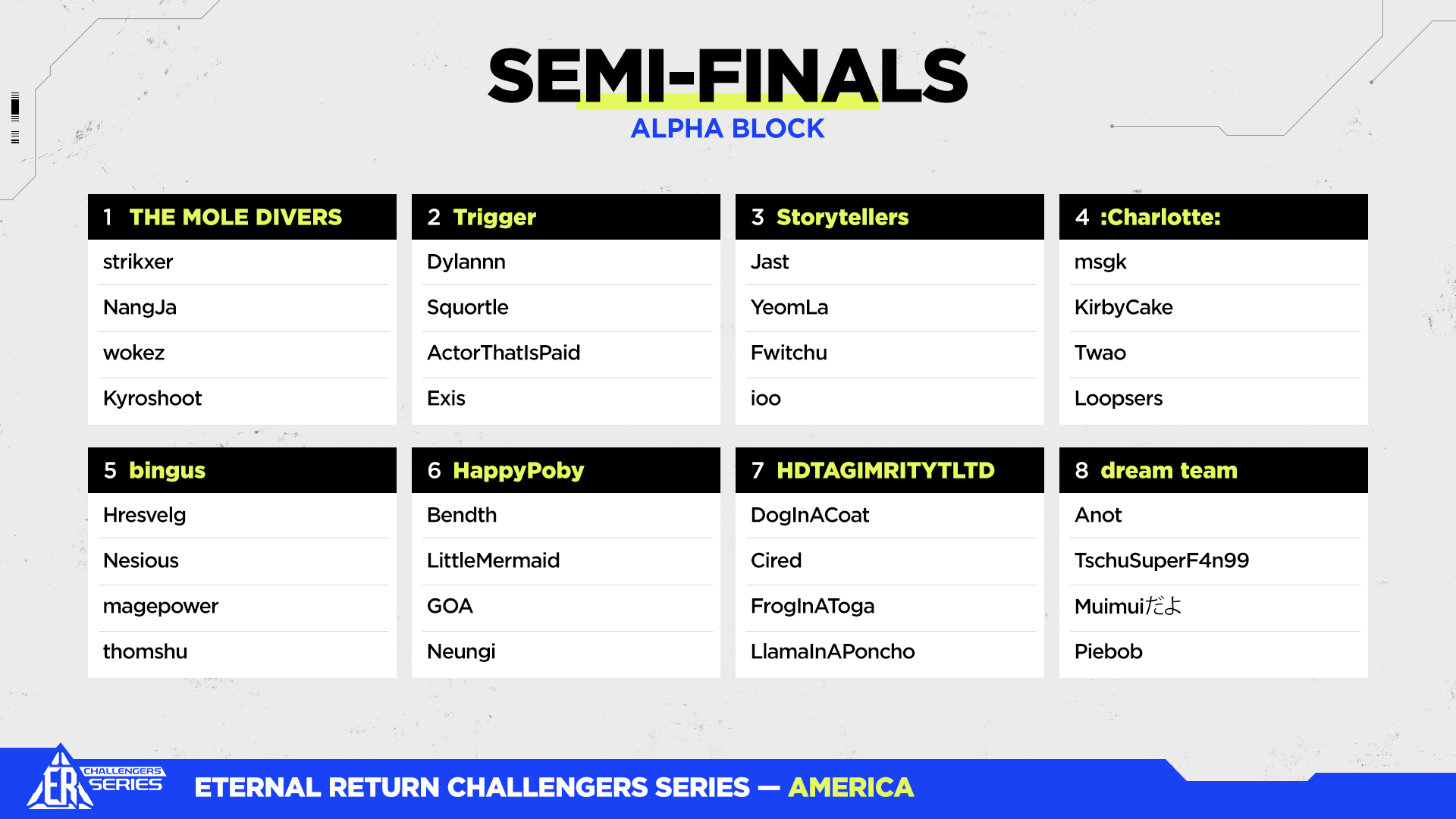Click the AMERICA text in footer

coord(851,788)
